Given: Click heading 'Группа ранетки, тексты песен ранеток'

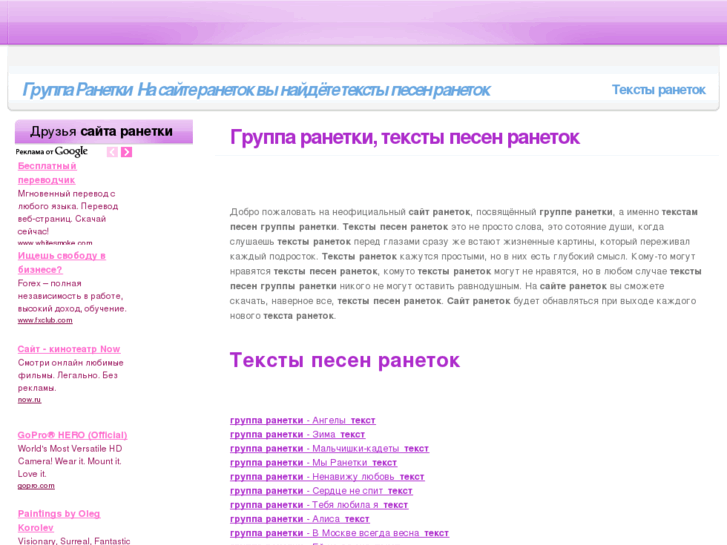Looking at the screenshot, I should (x=404, y=137).
